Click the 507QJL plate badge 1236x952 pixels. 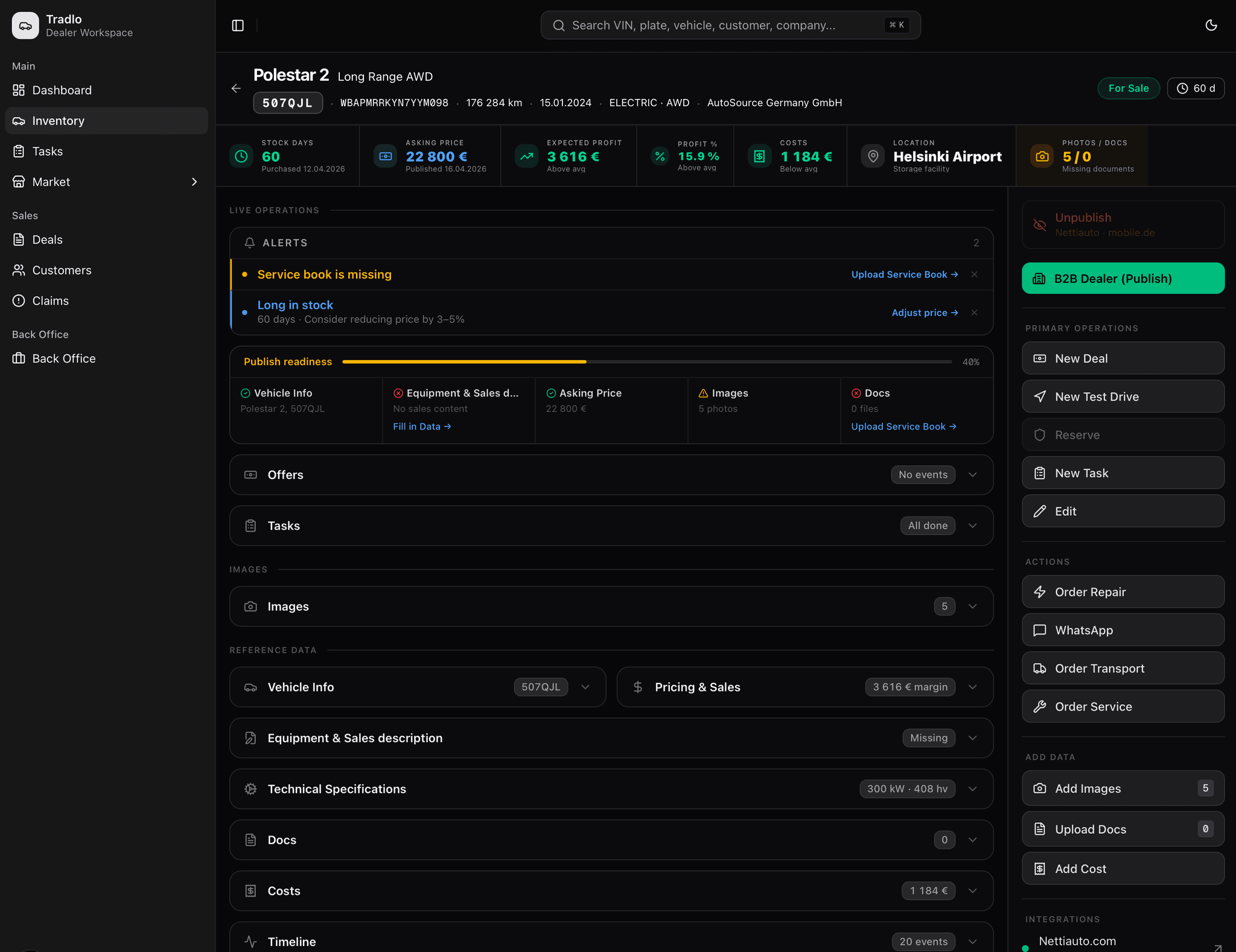click(288, 103)
